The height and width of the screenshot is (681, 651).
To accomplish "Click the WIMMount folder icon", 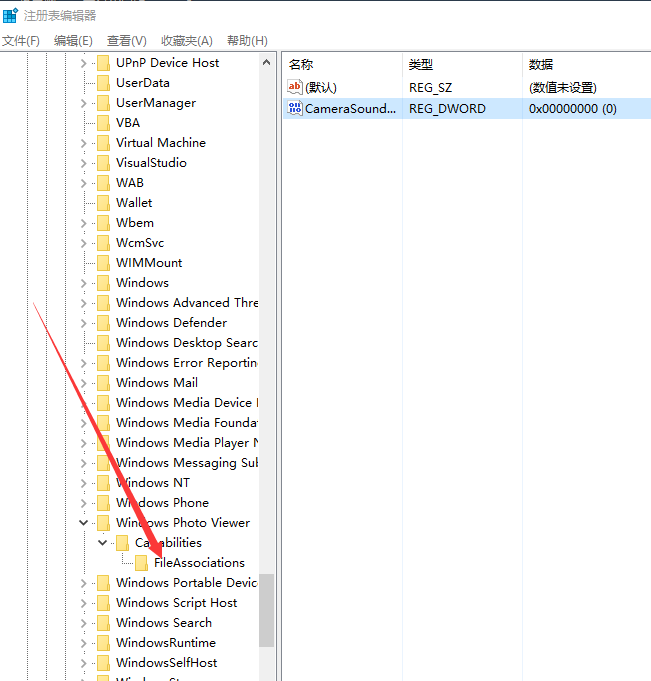I will pyautogui.click(x=103, y=263).
